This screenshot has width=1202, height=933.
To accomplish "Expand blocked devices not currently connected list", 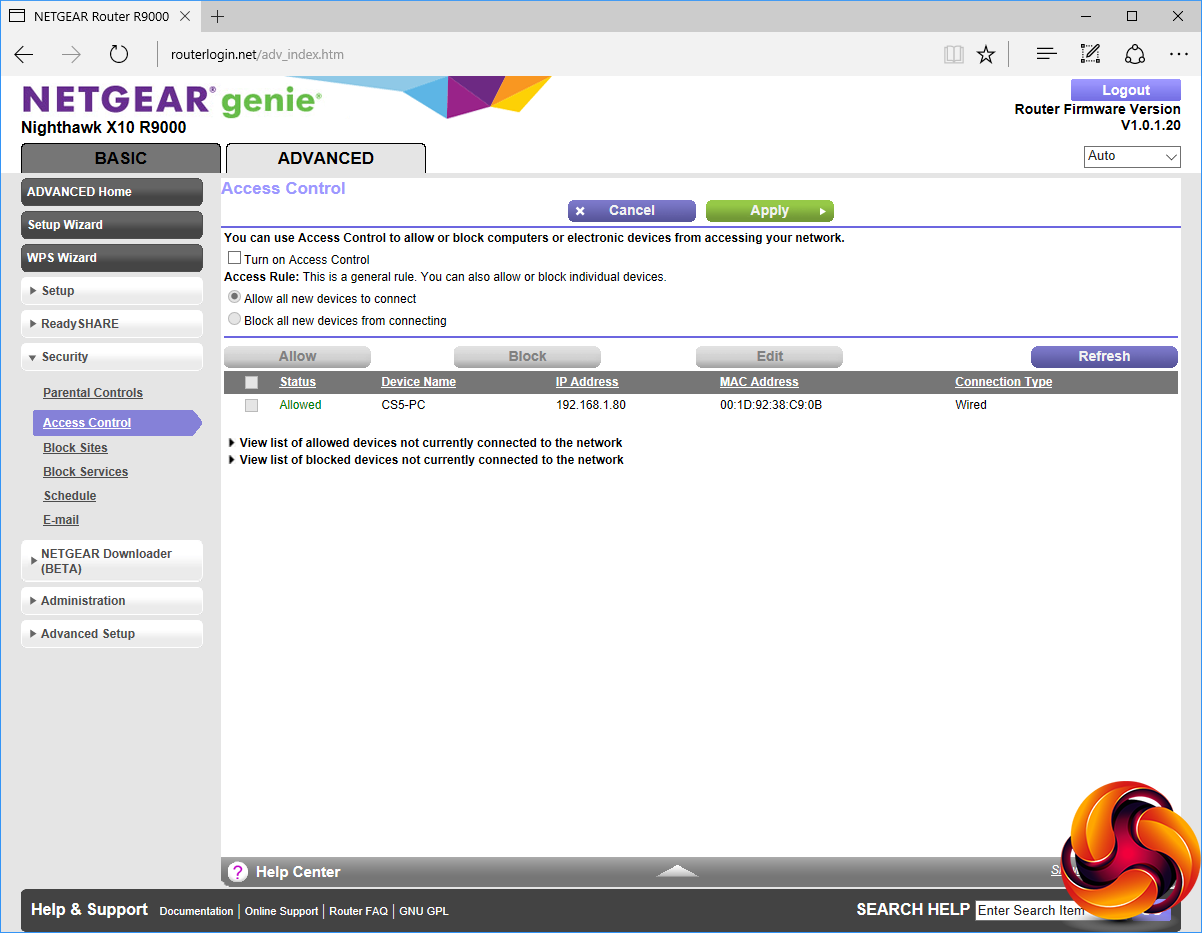I will click(x=426, y=460).
